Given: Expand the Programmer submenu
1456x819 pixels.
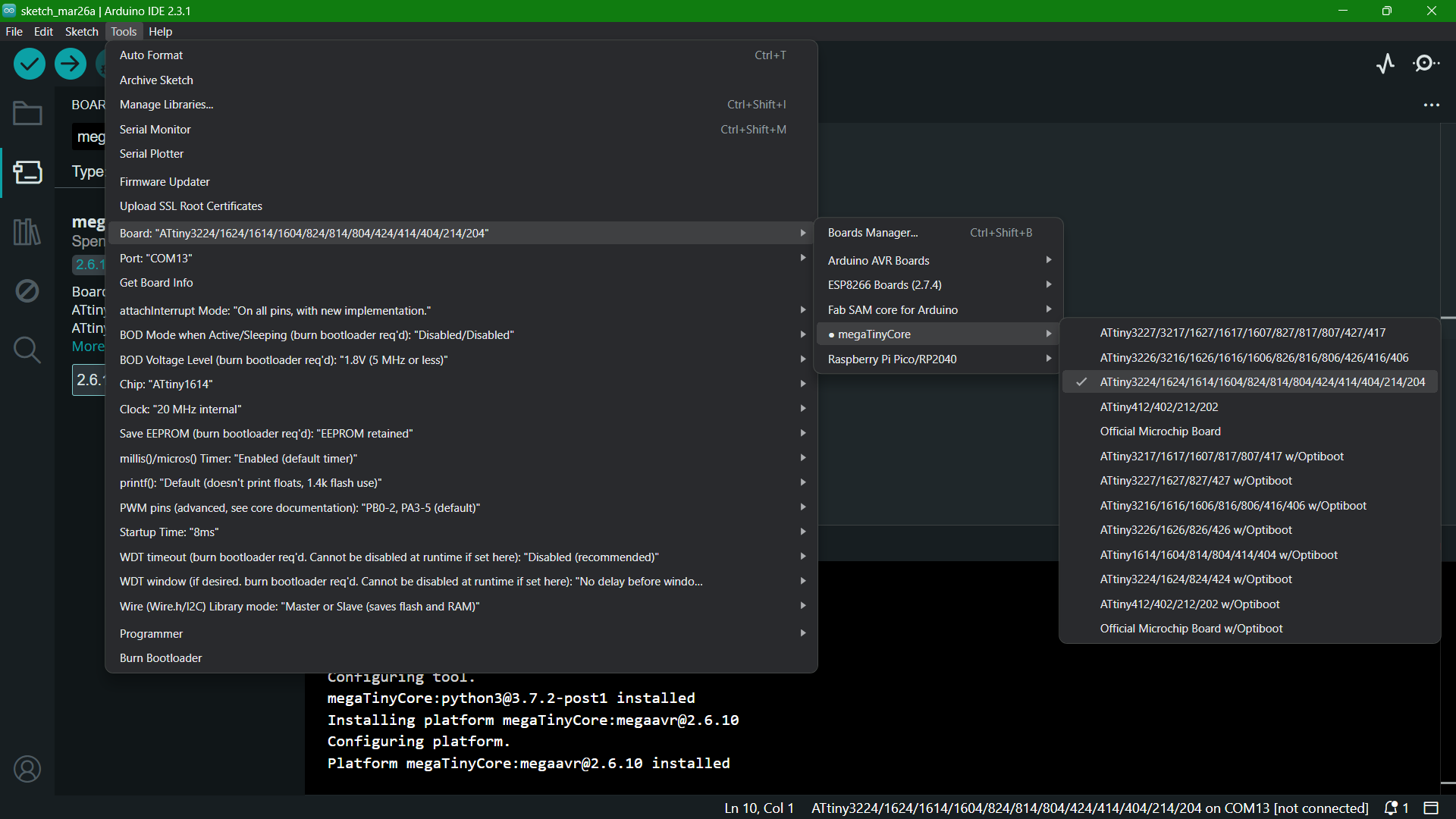Looking at the screenshot, I should click(461, 634).
